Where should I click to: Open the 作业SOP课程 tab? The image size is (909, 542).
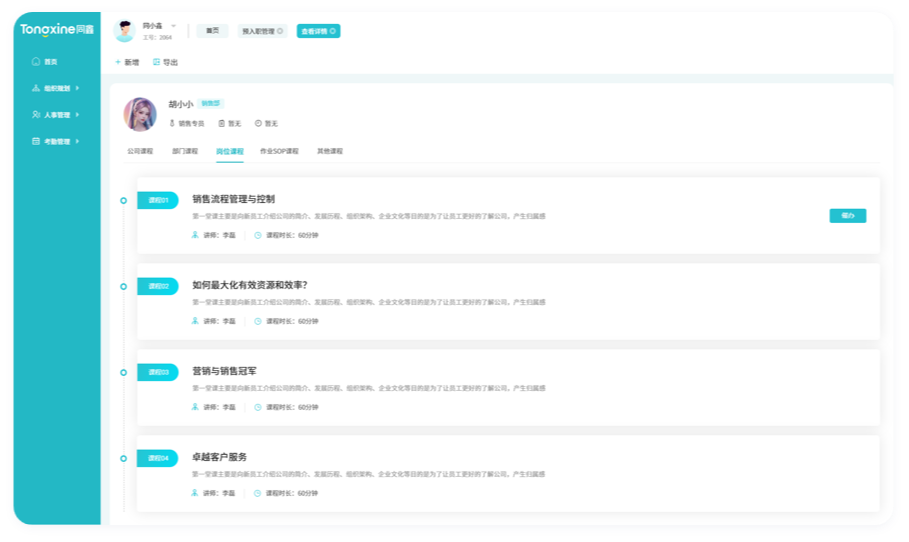click(279, 151)
